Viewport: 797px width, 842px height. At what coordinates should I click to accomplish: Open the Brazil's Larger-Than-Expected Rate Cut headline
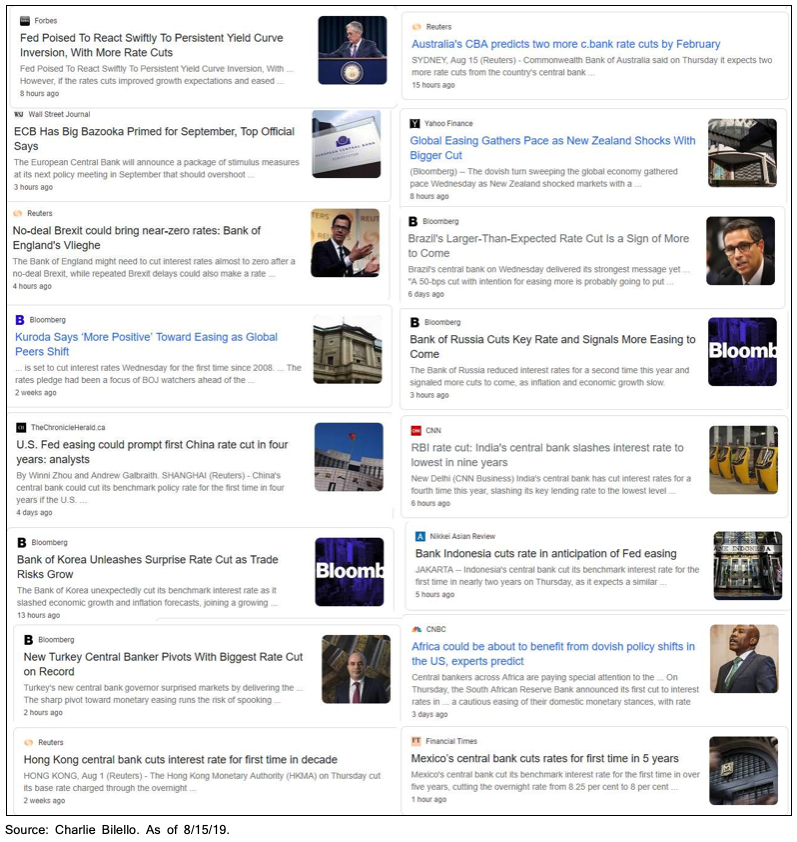[548, 245]
